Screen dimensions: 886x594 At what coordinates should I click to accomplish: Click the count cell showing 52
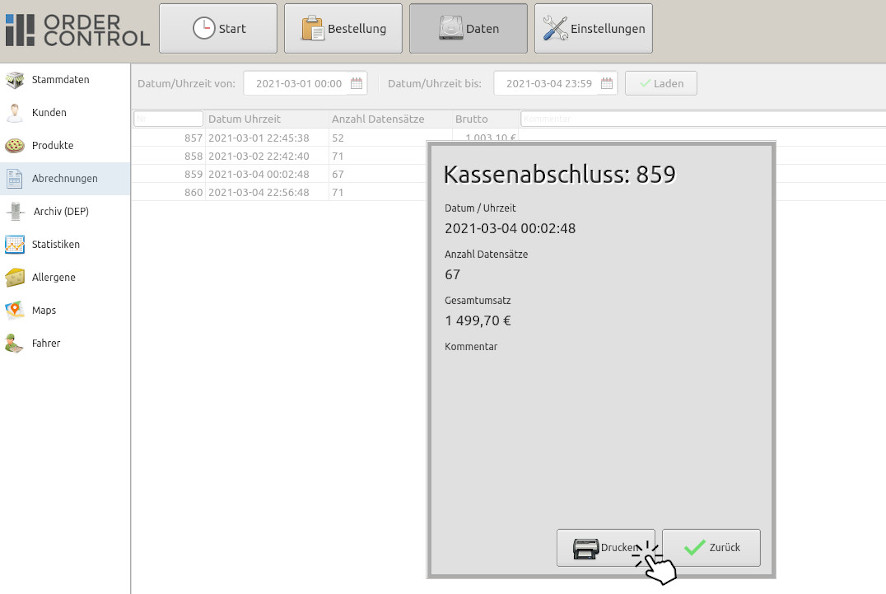coord(338,138)
